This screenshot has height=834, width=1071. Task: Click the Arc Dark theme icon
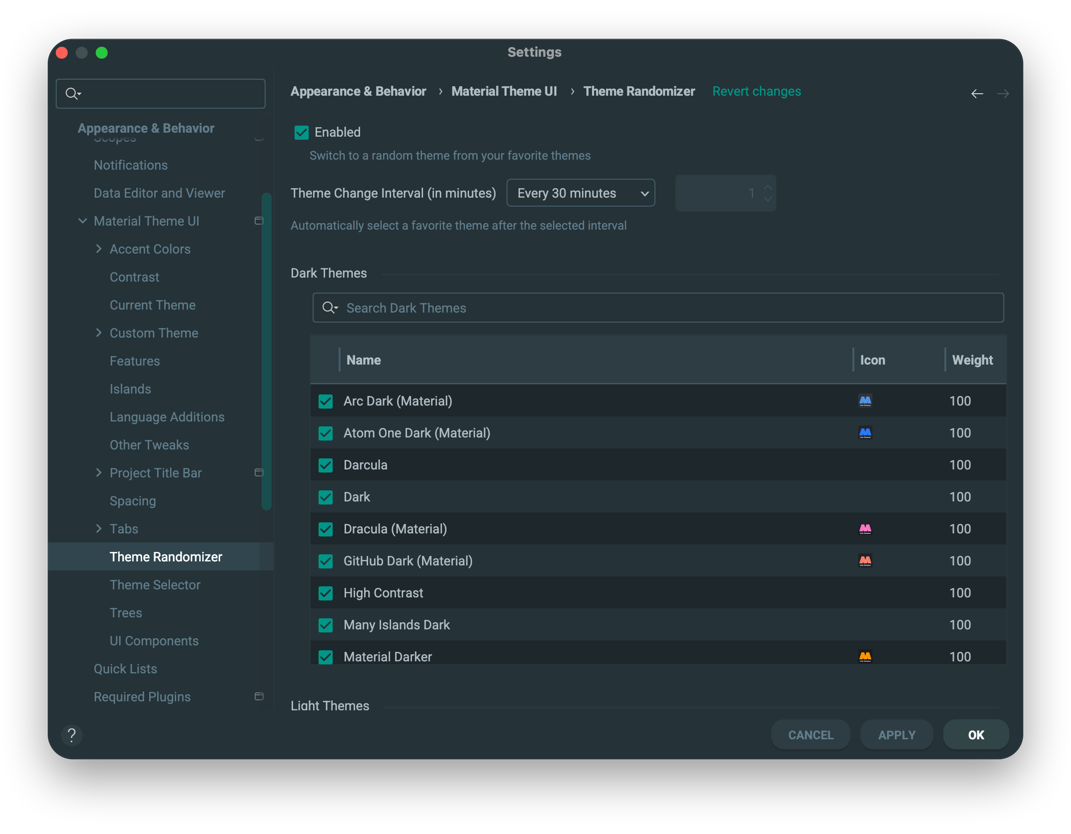tap(864, 400)
